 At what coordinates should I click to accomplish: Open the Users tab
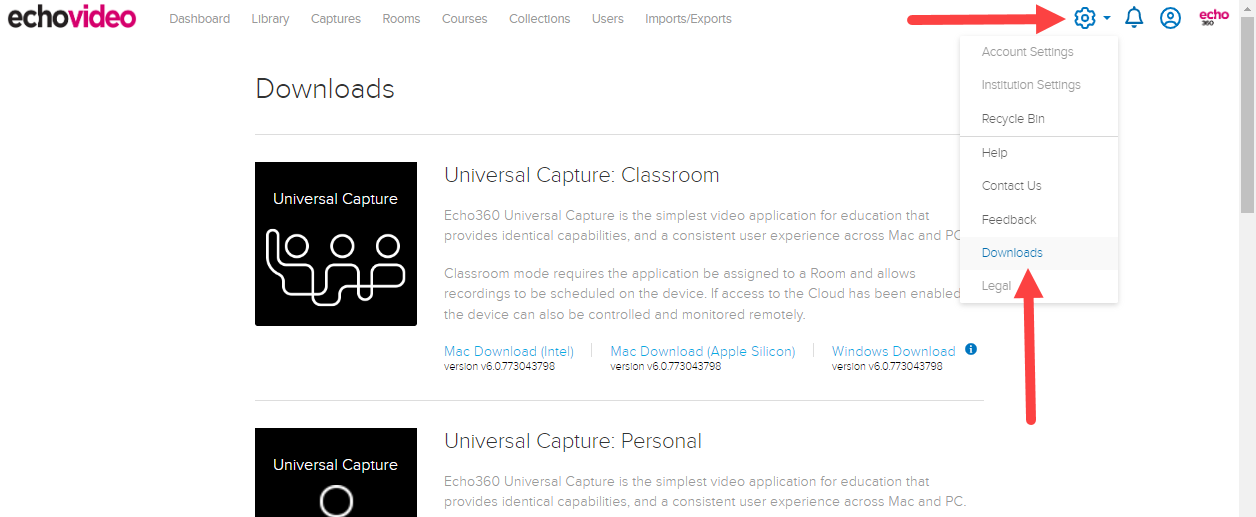[607, 19]
